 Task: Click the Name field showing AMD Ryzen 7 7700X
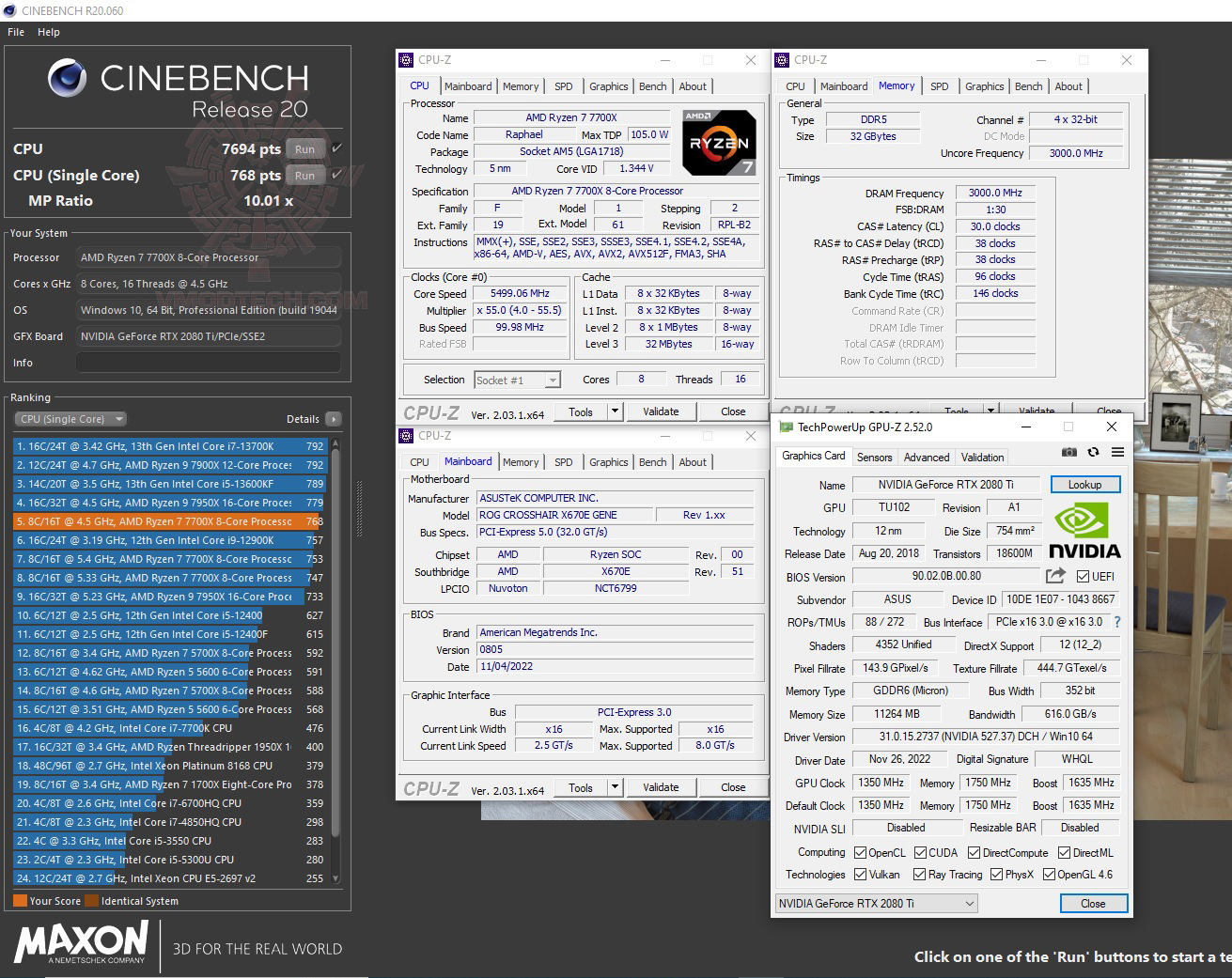(571, 118)
